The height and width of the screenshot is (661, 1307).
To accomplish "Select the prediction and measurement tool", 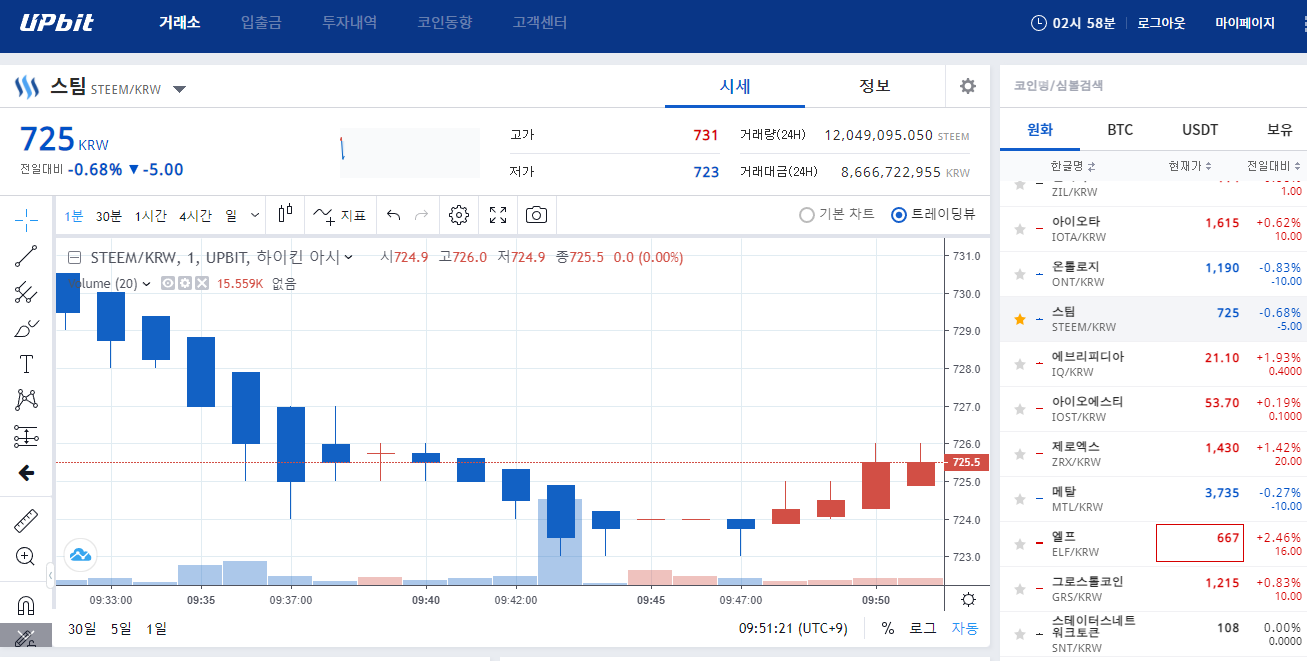I will (27, 436).
